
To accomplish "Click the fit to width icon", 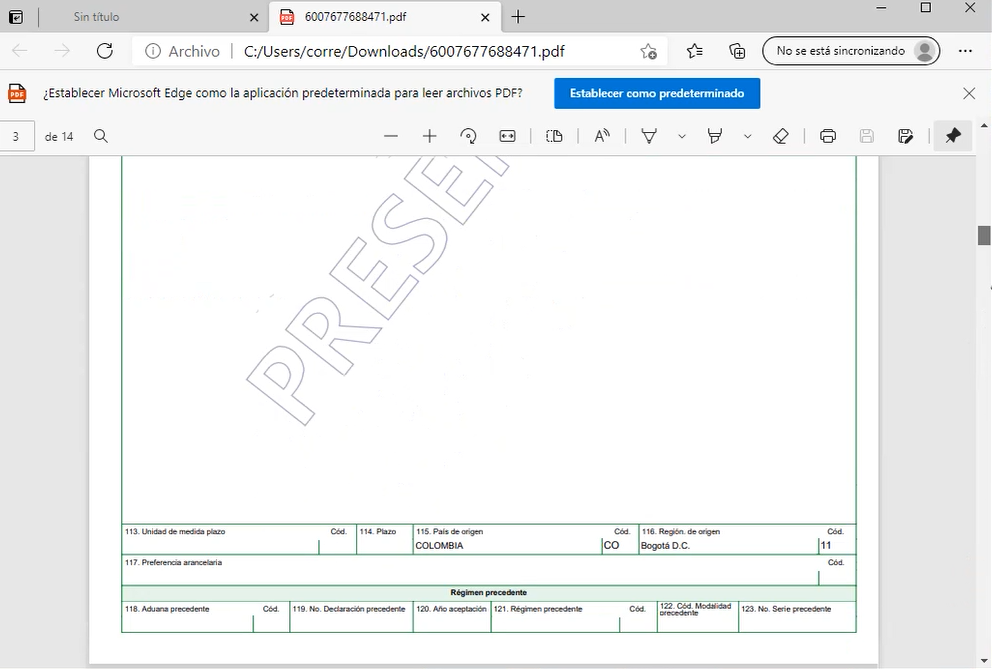I will 507,136.
